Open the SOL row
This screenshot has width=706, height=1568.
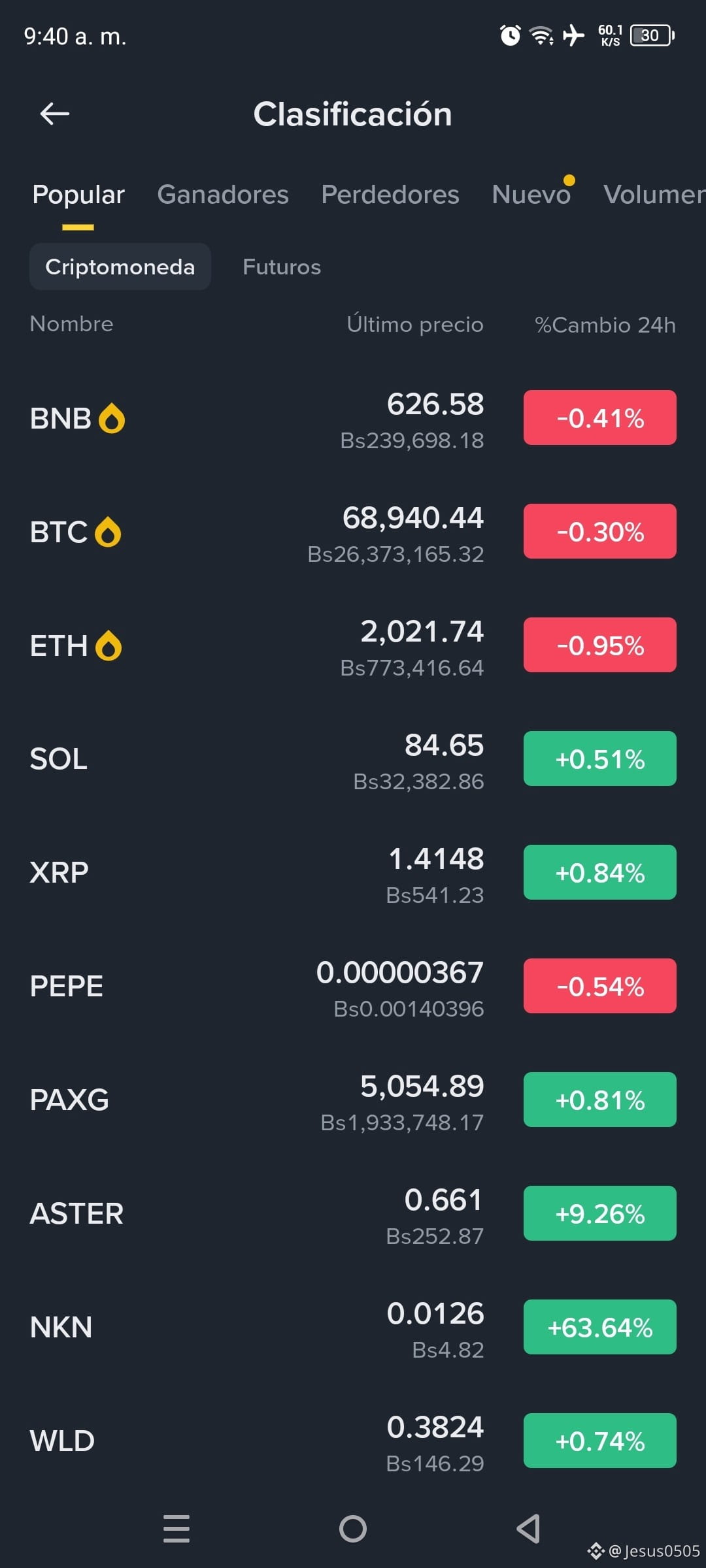click(x=353, y=759)
